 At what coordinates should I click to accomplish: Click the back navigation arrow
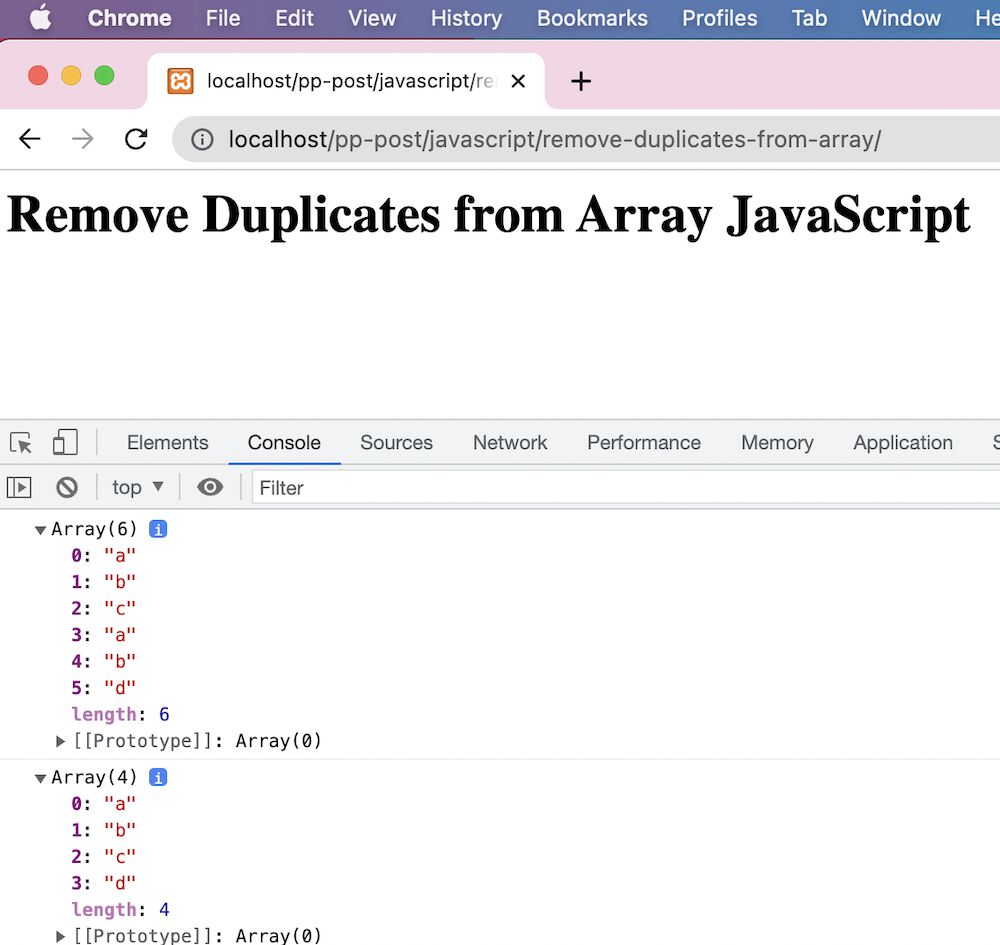(29, 139)
